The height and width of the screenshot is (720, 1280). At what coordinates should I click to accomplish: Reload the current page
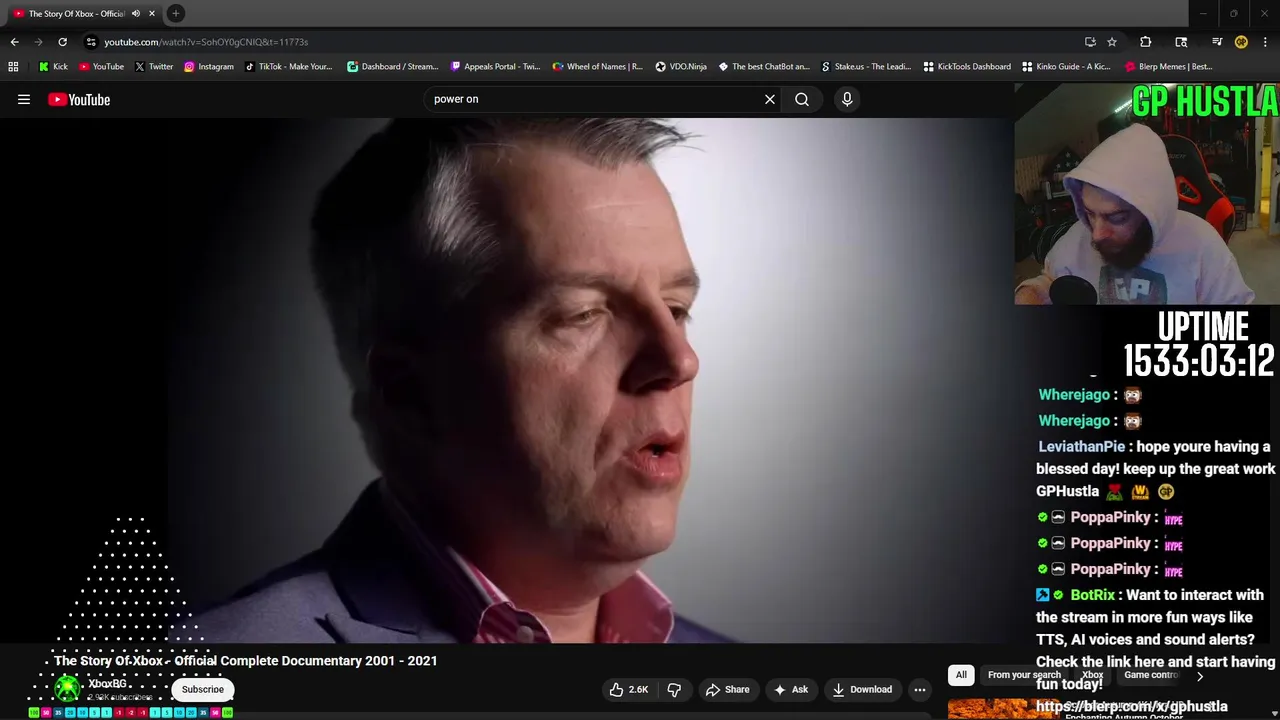pos(62,42)
